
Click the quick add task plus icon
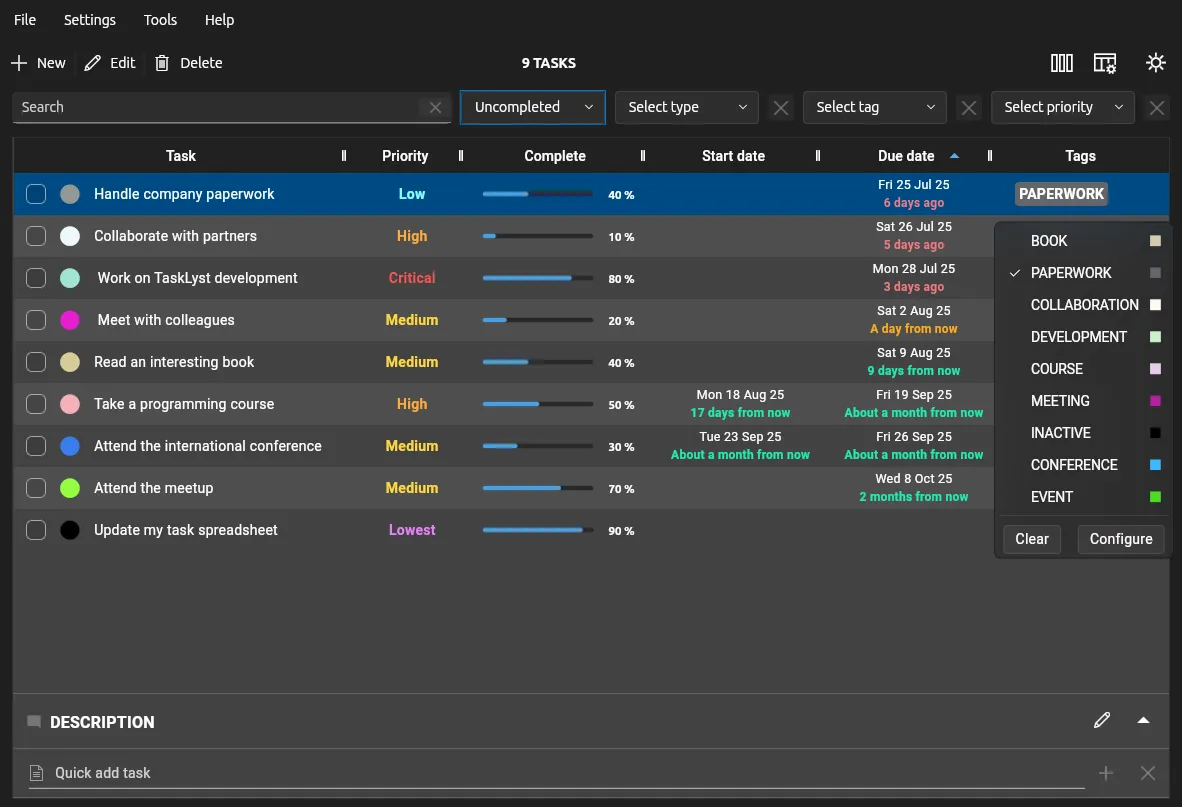click(1106, 773)
